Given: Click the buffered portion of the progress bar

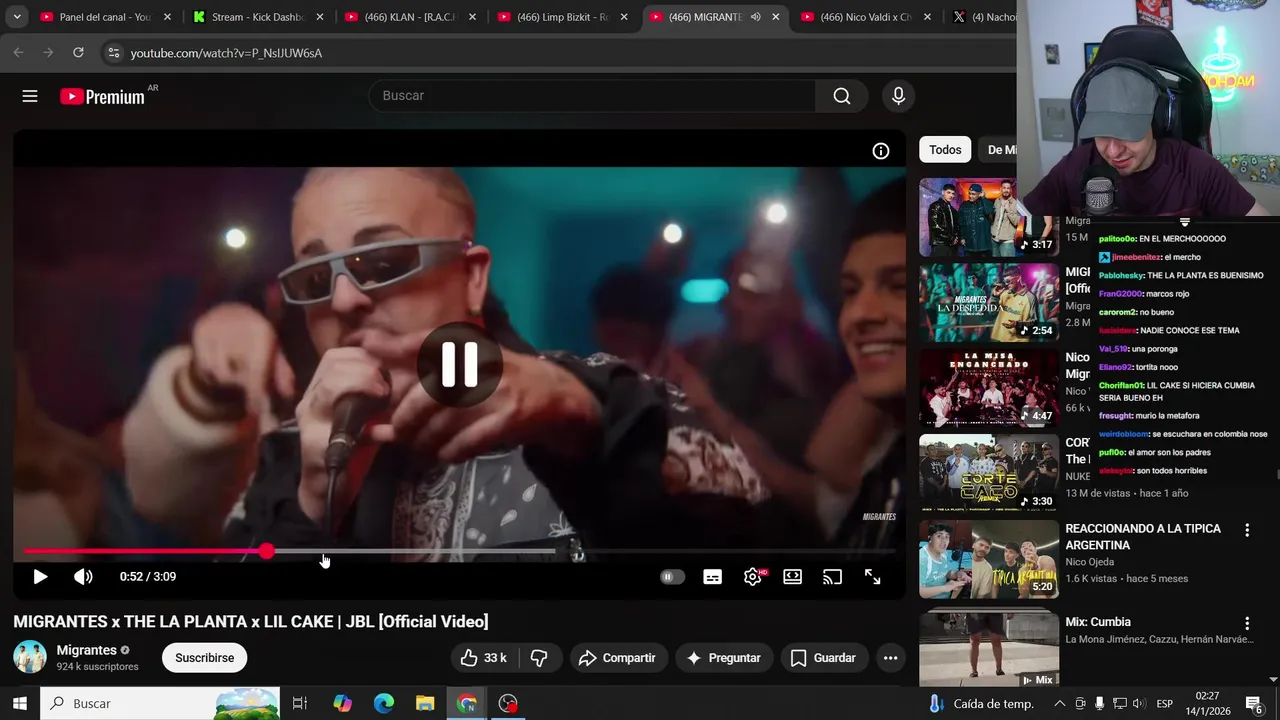Looking at the screenshot, I should 415,551.
